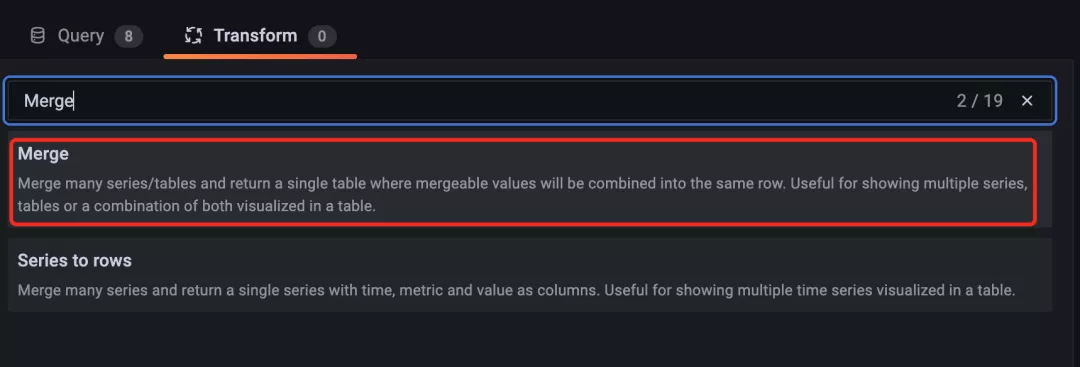Click the Merge transformation description text
The image size is (1080, 367).
tap(523, 196)
